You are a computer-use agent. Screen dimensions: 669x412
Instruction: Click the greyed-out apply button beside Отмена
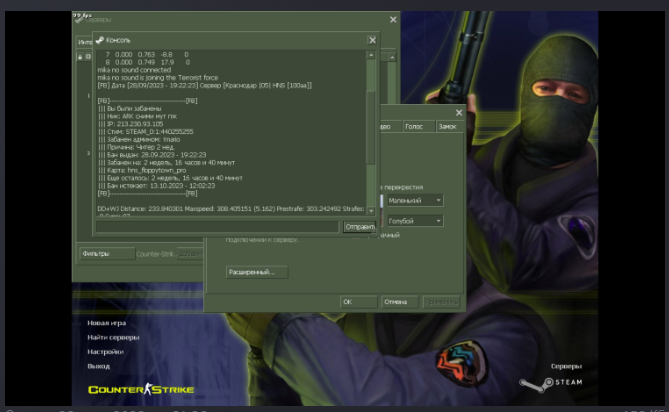pyautogui.click(x=442, y=302)
